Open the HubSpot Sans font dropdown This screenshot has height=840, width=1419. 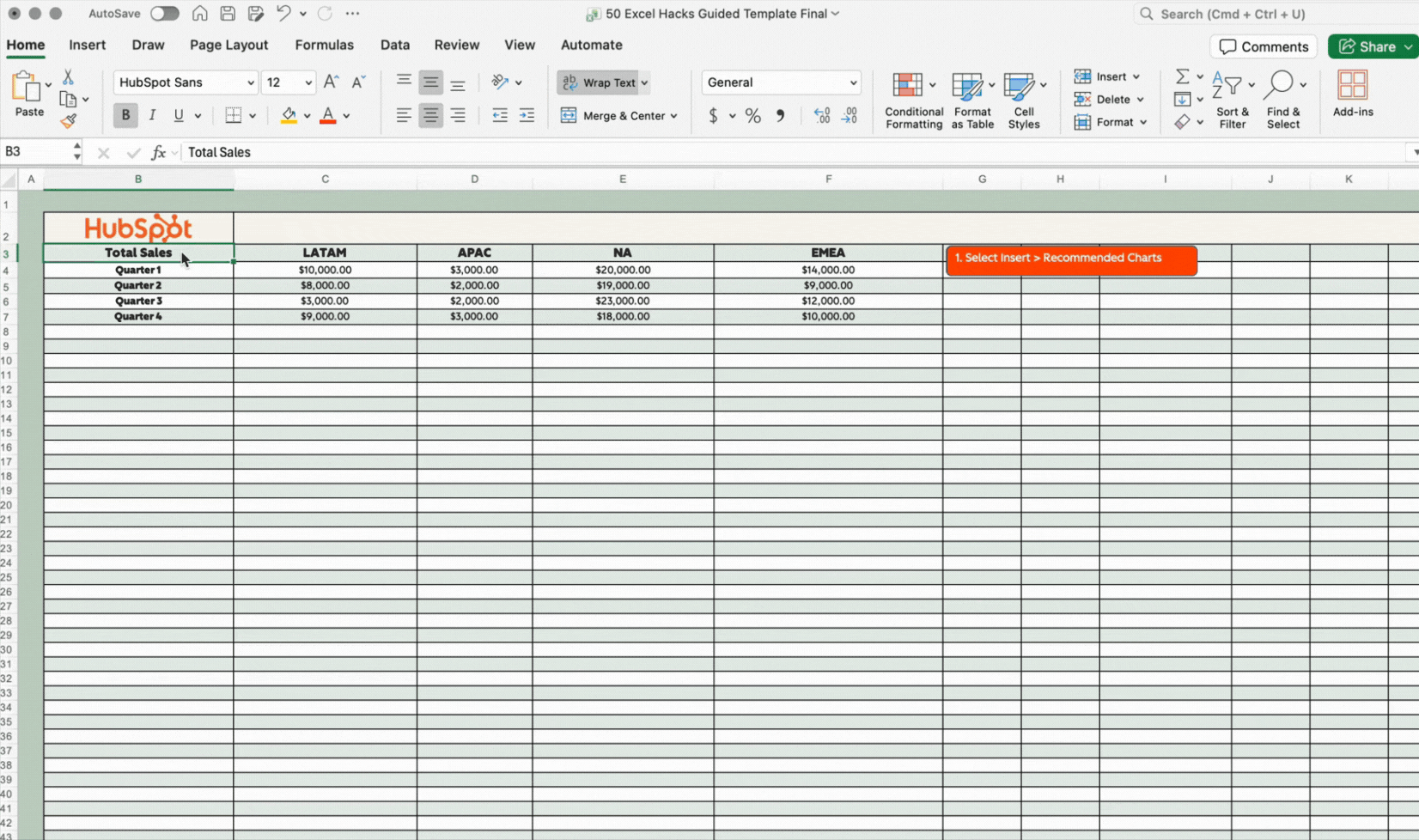250,83
